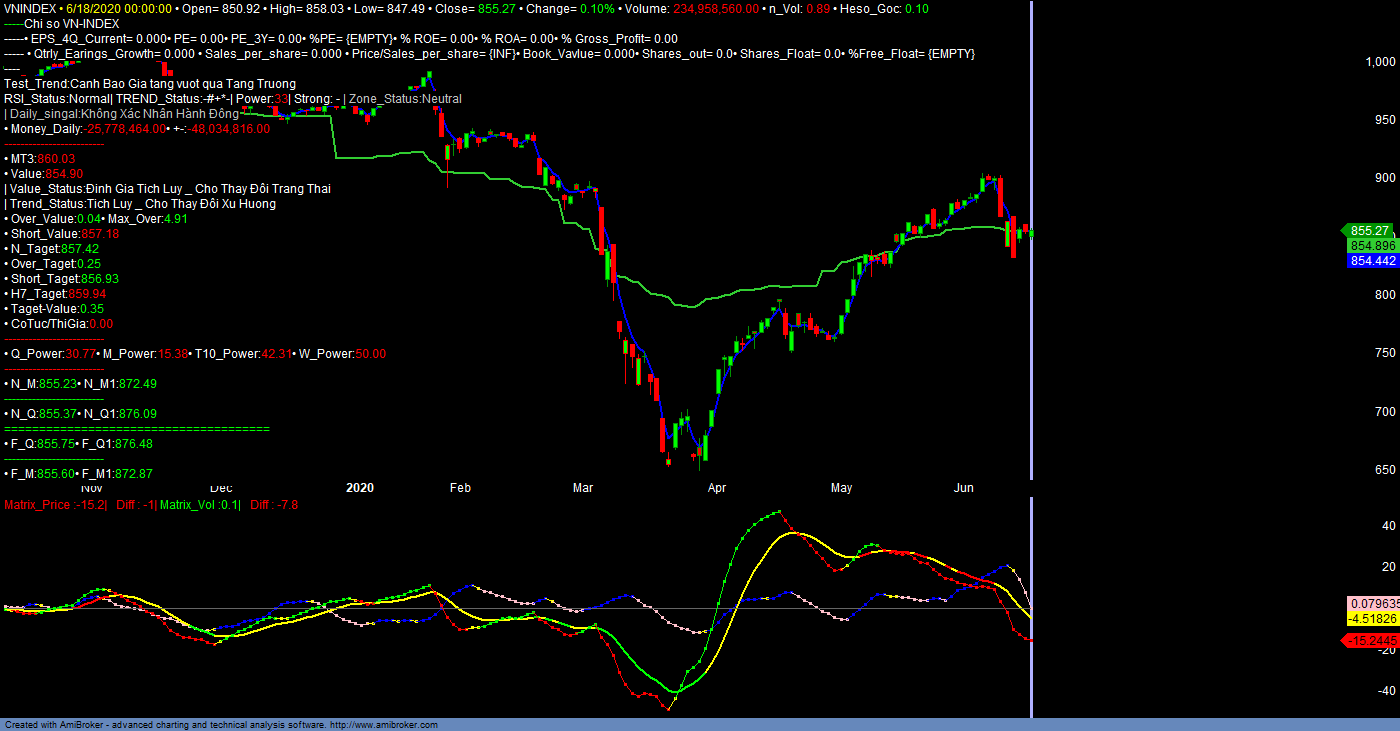Click the yellow -4.51826 indicator tag

[1372, 620]
